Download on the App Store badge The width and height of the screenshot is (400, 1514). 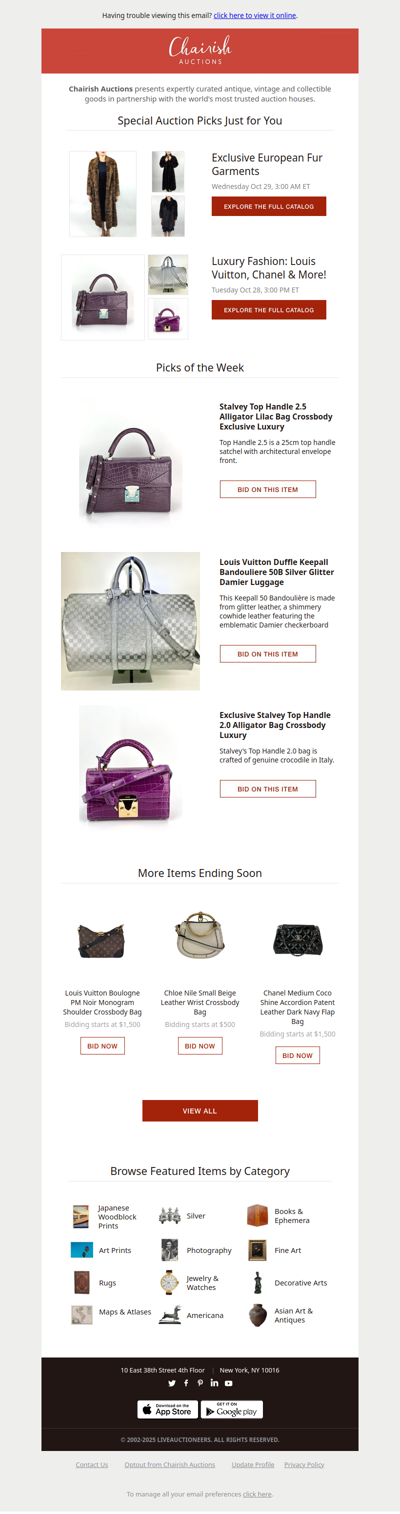click(167, 1409)
